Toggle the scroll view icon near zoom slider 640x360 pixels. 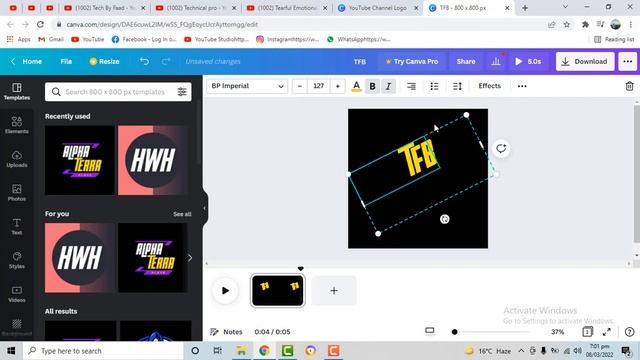click(x=429, y=331)
